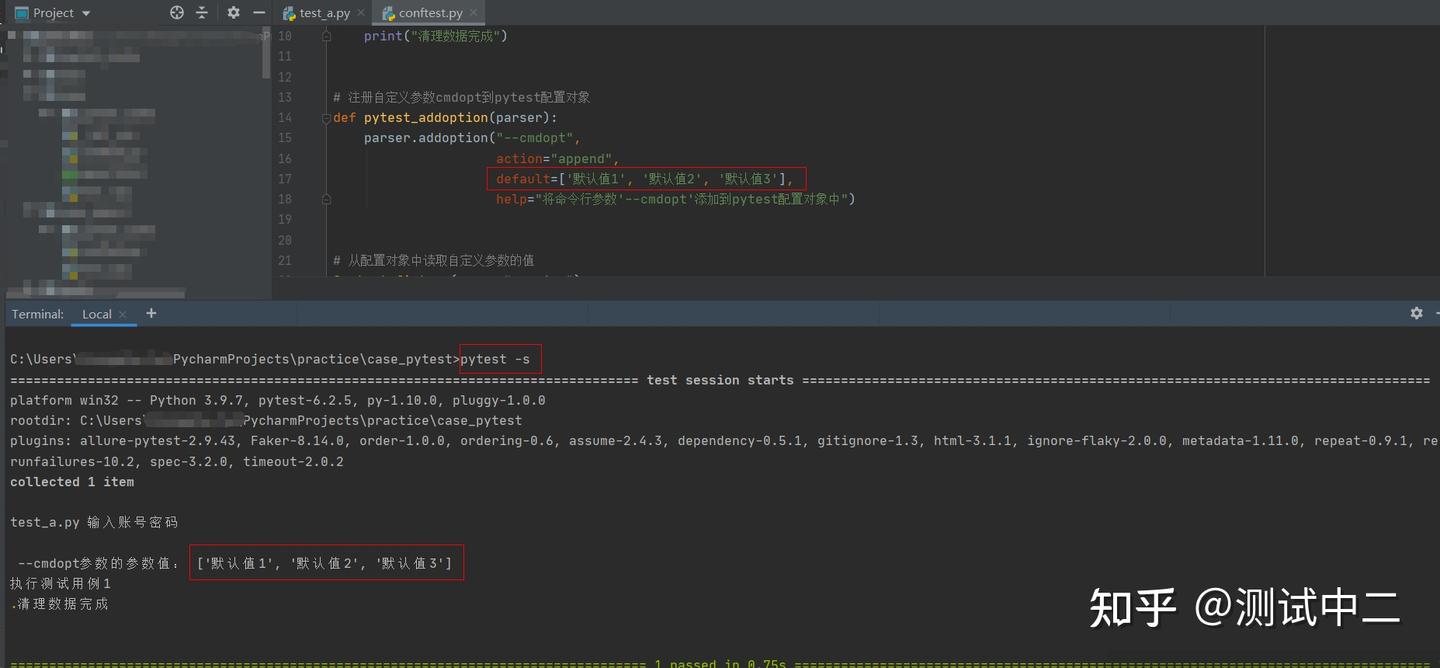Click comment '从配置对象中读取自定义参数的值'

[433, 260]
